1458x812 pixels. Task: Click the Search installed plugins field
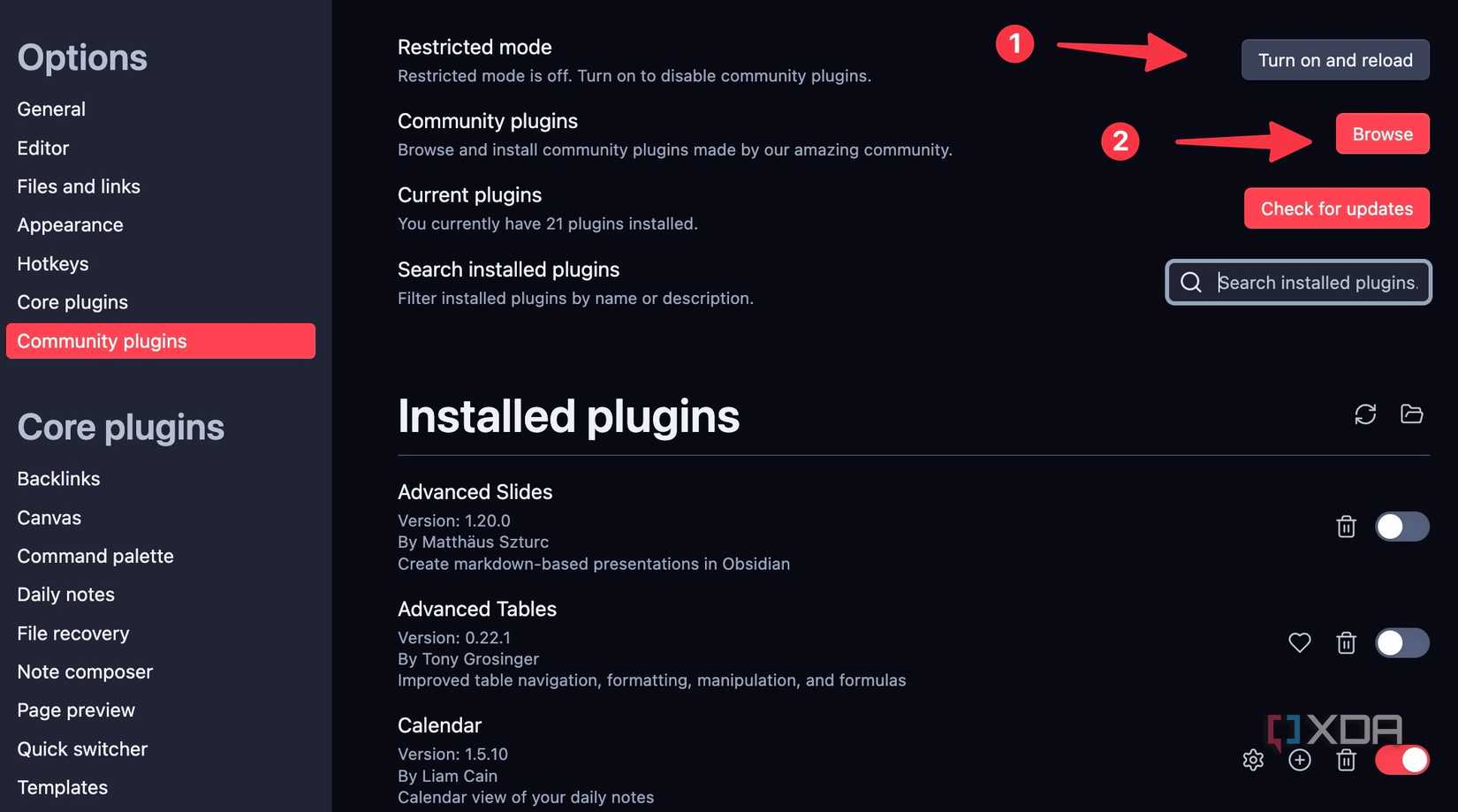coord(1317,282)
